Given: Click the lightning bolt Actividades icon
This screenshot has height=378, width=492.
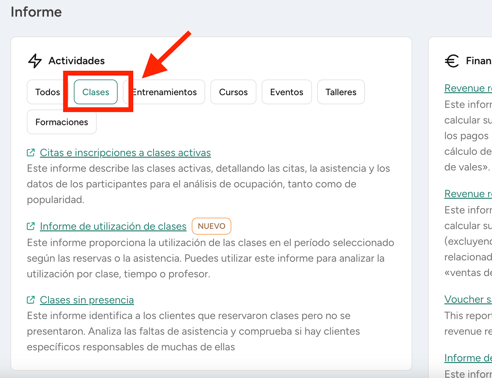Looking at the screenshot, I should (x=35, y=61).
